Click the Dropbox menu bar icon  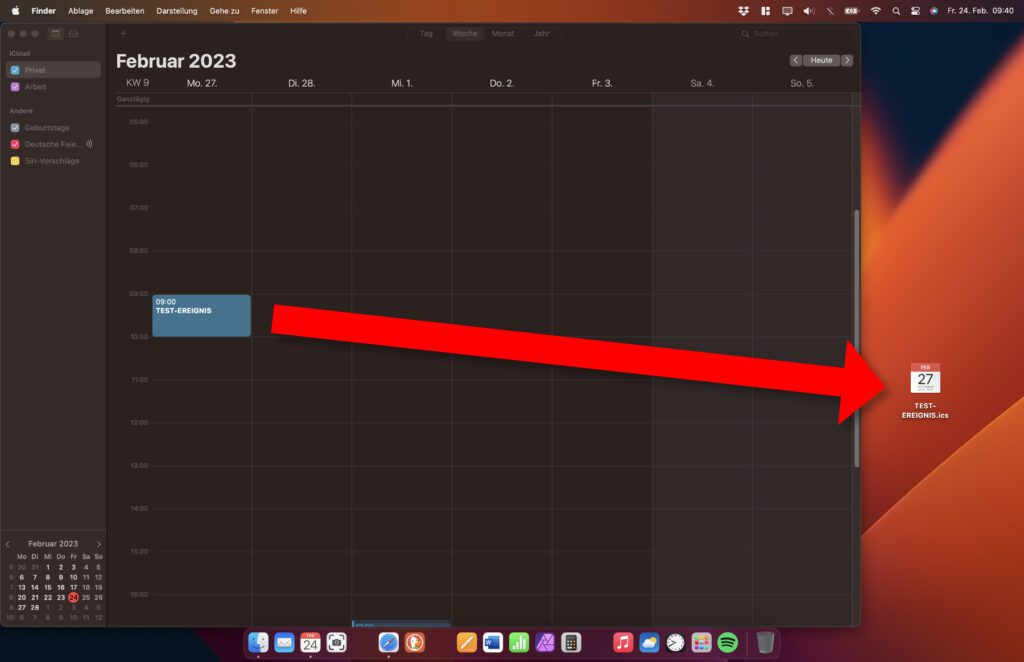coord(743,10)
